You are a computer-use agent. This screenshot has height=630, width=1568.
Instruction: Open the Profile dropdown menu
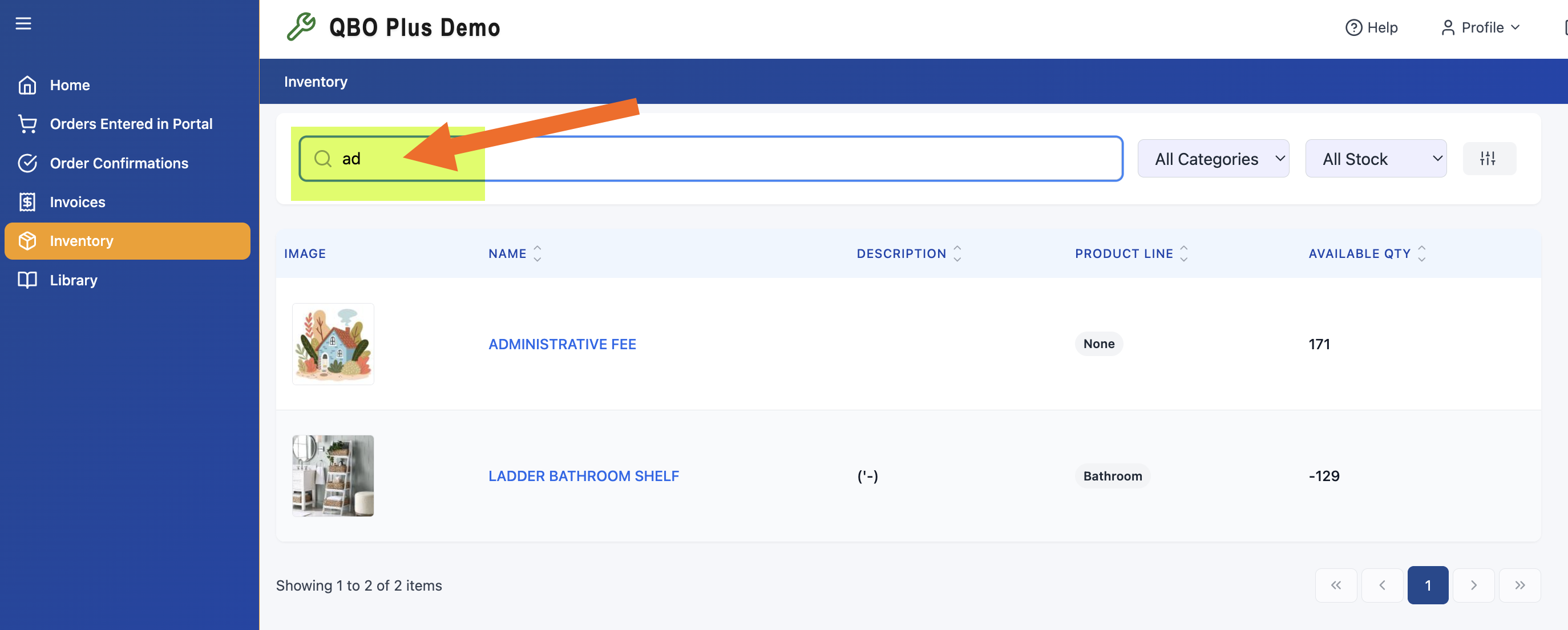tap(1480, 27)
